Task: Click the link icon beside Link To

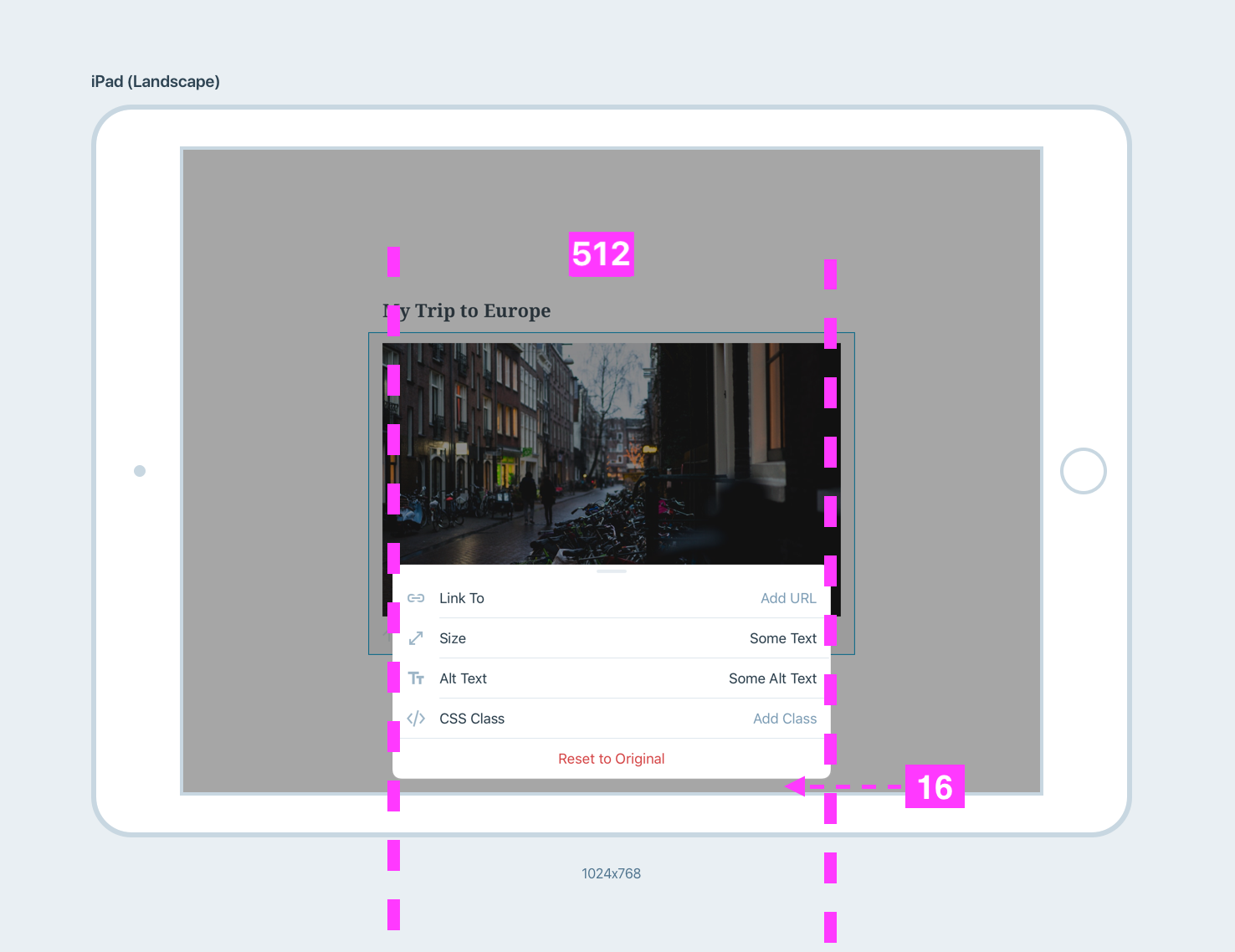Action: pyautogui.click(x=416, y=598)
